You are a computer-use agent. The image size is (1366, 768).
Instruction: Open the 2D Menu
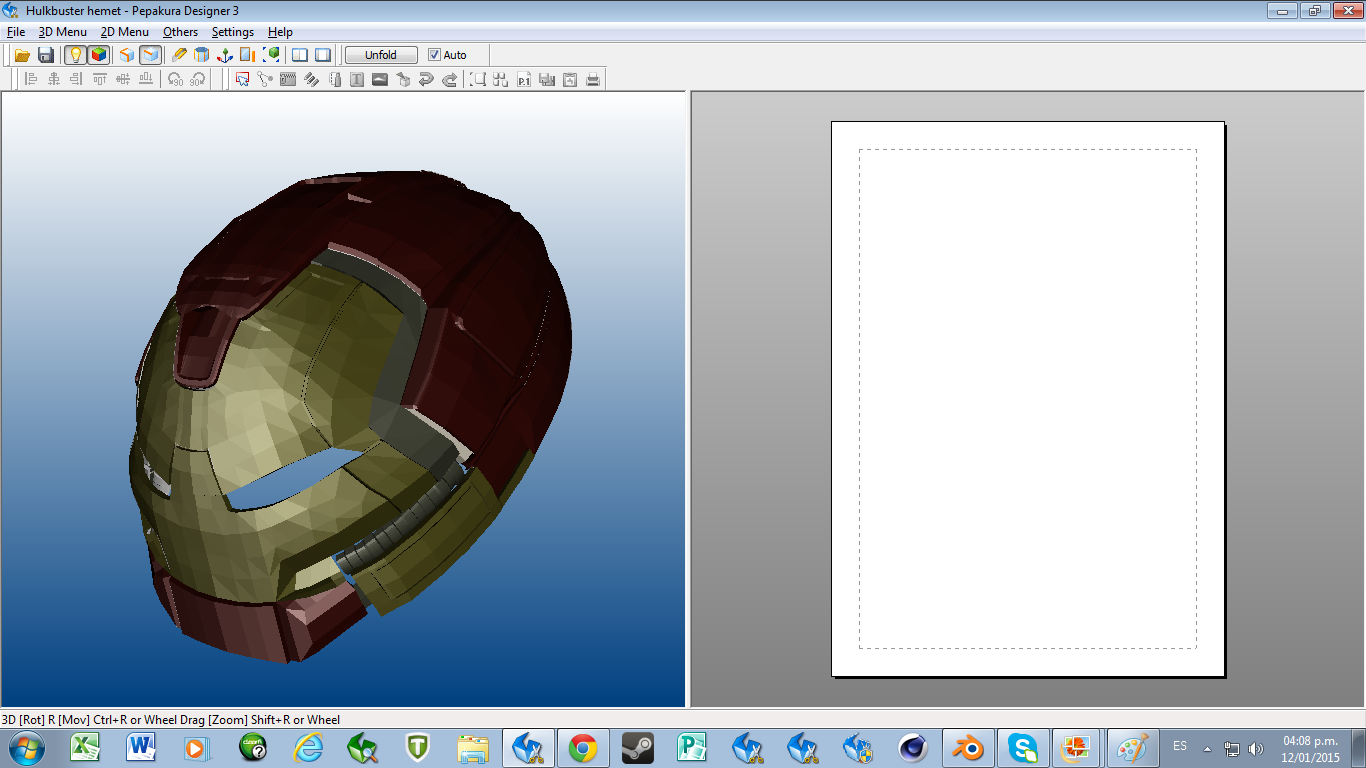125,32
